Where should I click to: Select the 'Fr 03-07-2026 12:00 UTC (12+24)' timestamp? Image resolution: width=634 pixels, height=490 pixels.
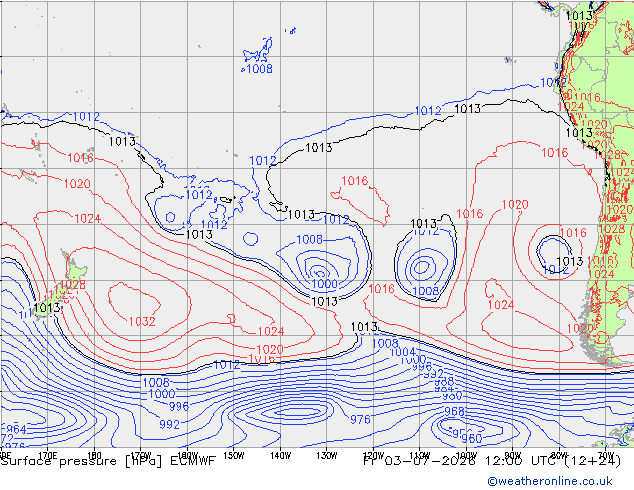(492, 461)
